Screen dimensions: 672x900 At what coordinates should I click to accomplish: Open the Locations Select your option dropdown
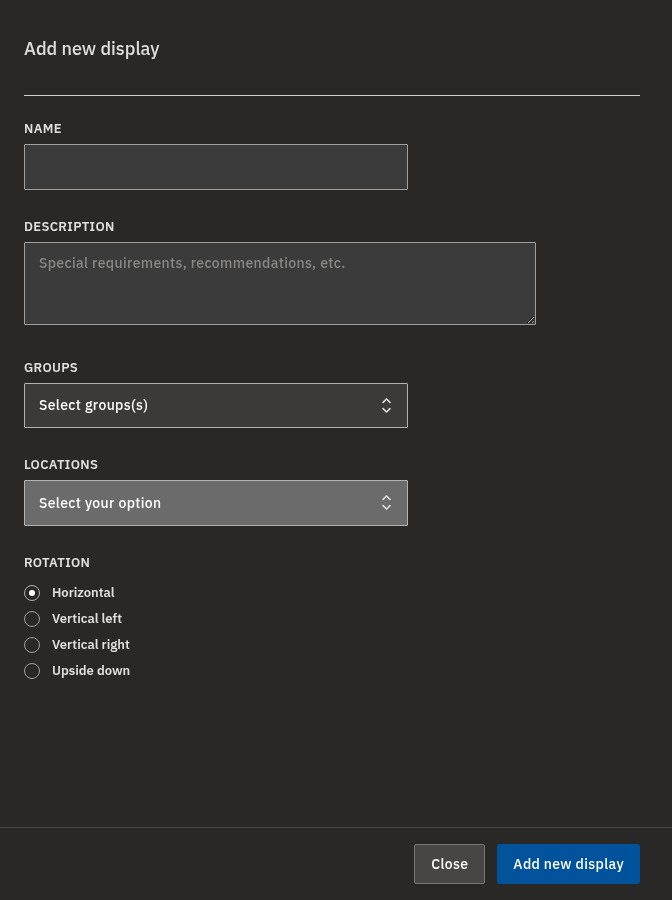click(x=216, y=503)
